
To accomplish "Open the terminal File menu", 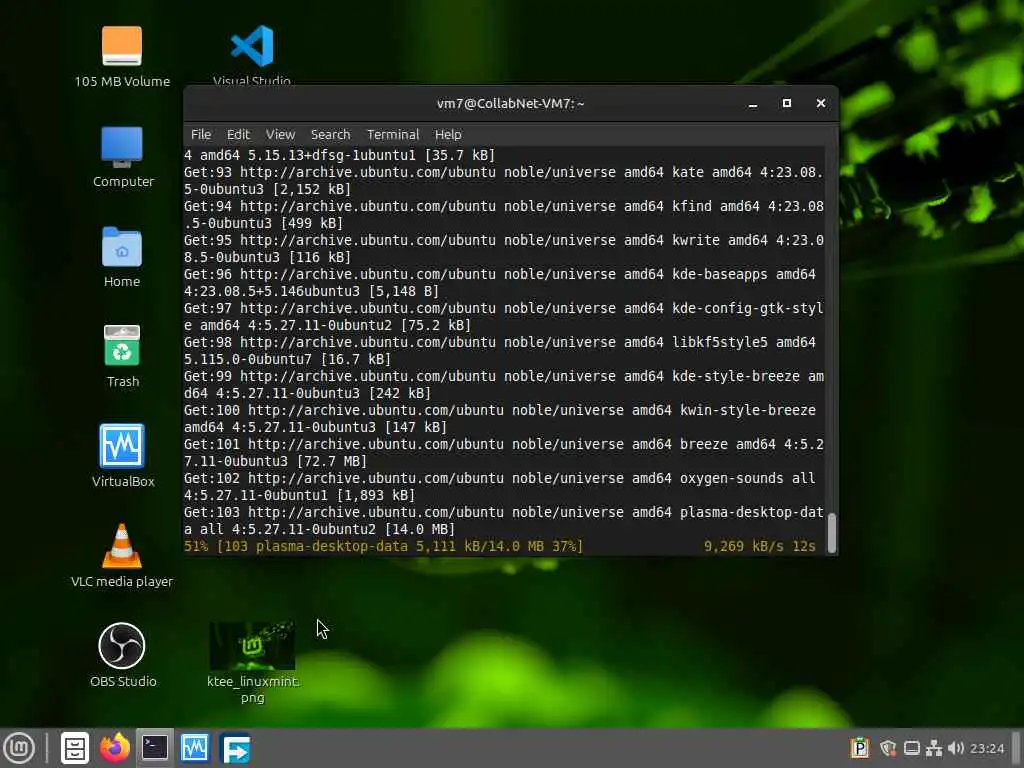I will [x=201, y=135].
